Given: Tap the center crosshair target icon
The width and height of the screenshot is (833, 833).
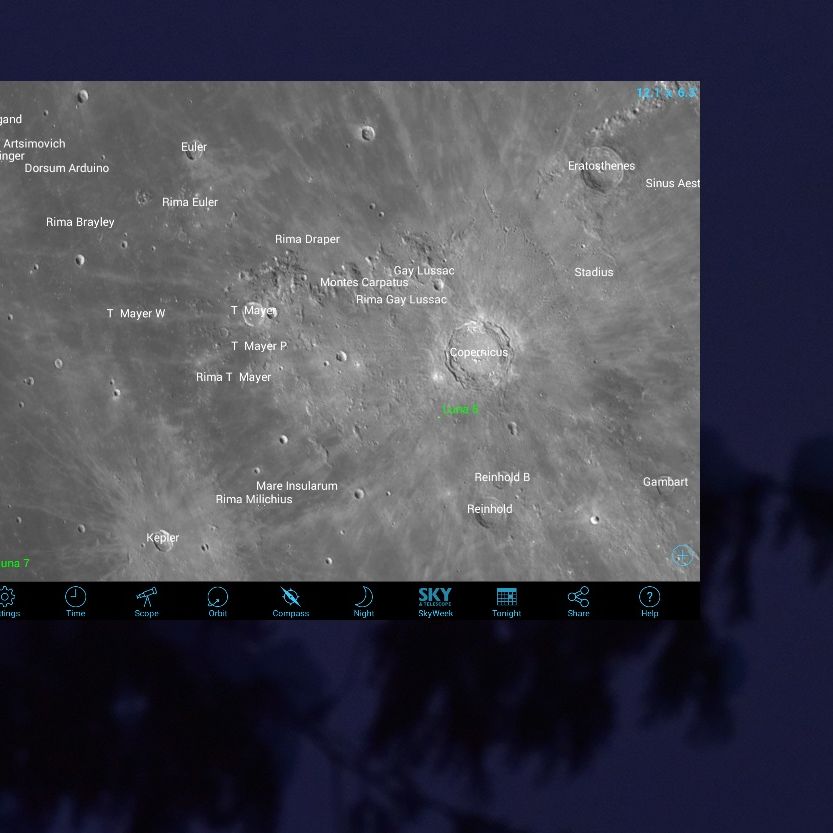Looking at the screenshot, I should point(682,556).
